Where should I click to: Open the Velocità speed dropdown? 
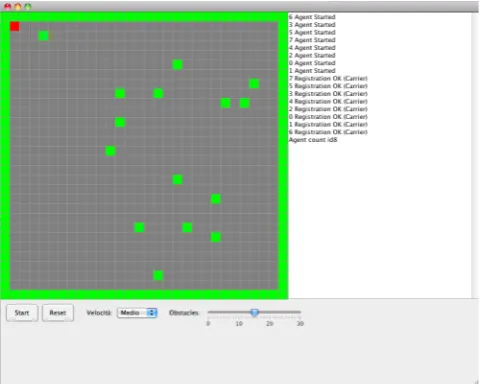(137, 313)
